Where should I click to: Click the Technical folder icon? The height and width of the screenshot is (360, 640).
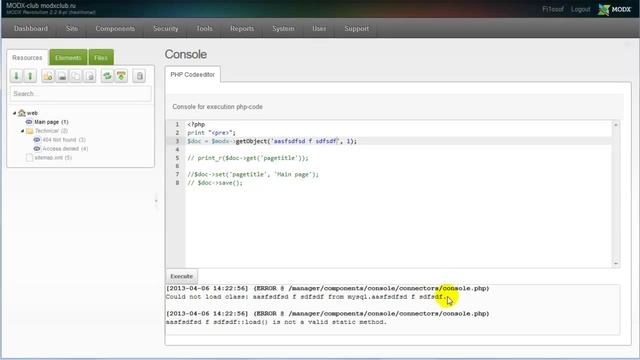tap(29, 131)
